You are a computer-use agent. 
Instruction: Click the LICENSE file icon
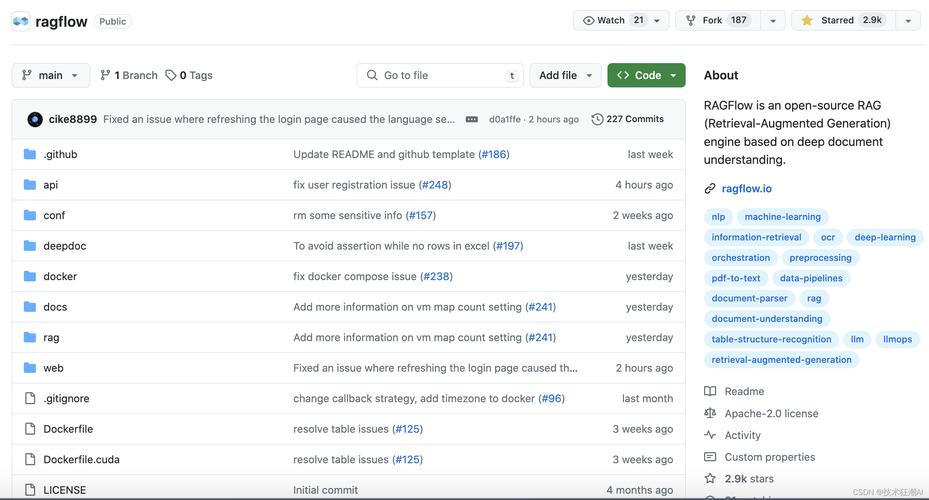30,490
